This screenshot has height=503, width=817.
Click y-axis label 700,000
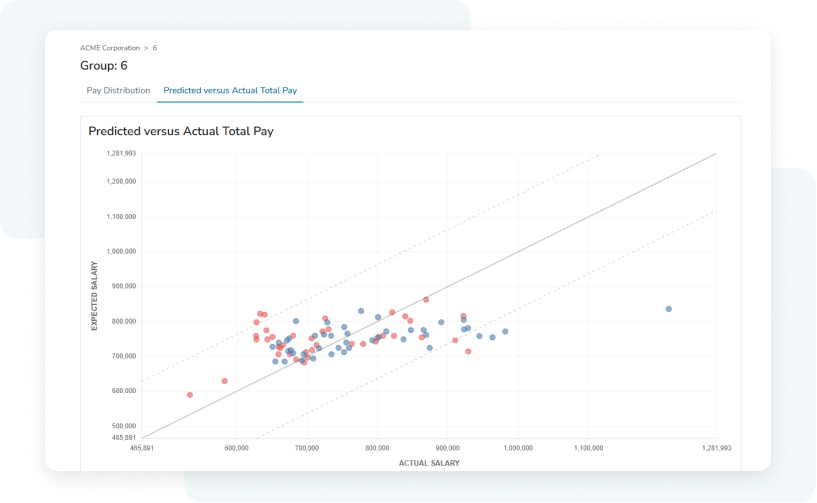tap(124, 357)
